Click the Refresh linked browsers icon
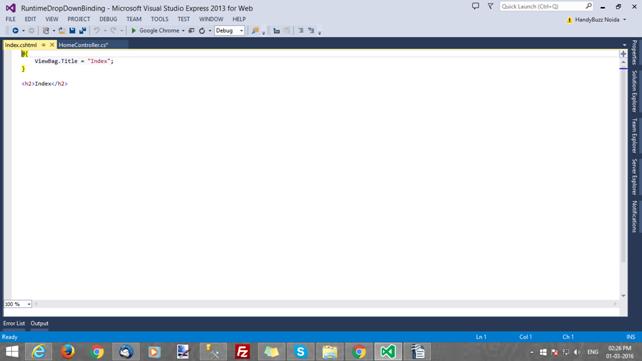The height and width of the screenshot is (361, 642). (x=202, y=31)
